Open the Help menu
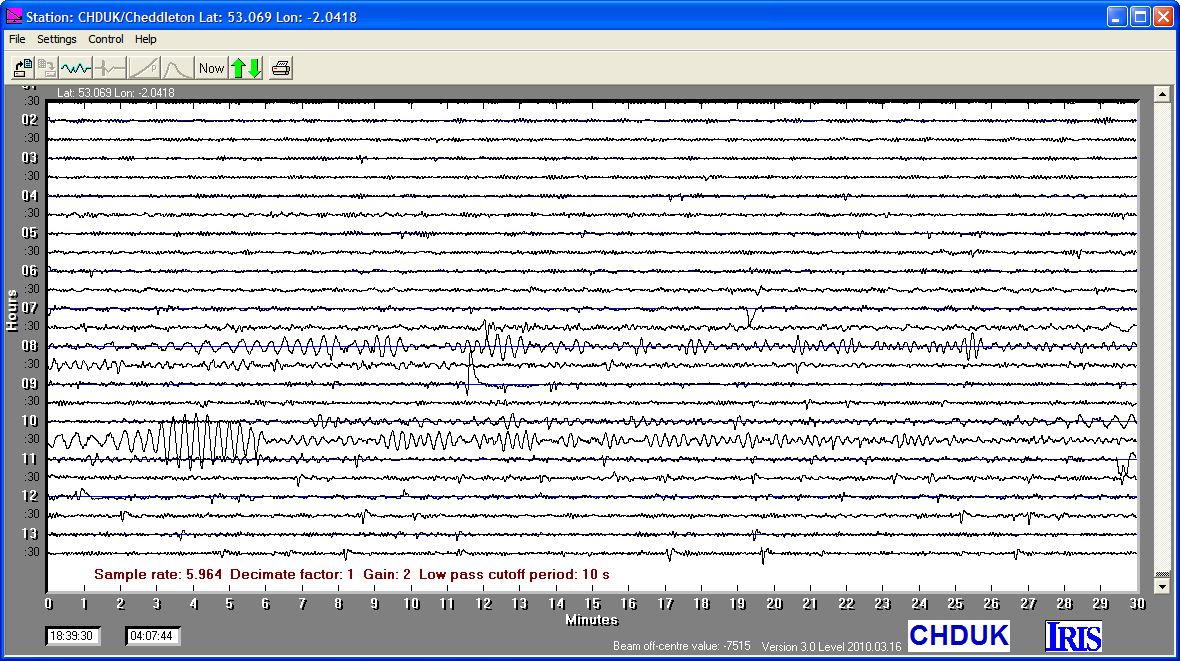The width and height of the screenshot is (1180, 661). coord(145,39)
